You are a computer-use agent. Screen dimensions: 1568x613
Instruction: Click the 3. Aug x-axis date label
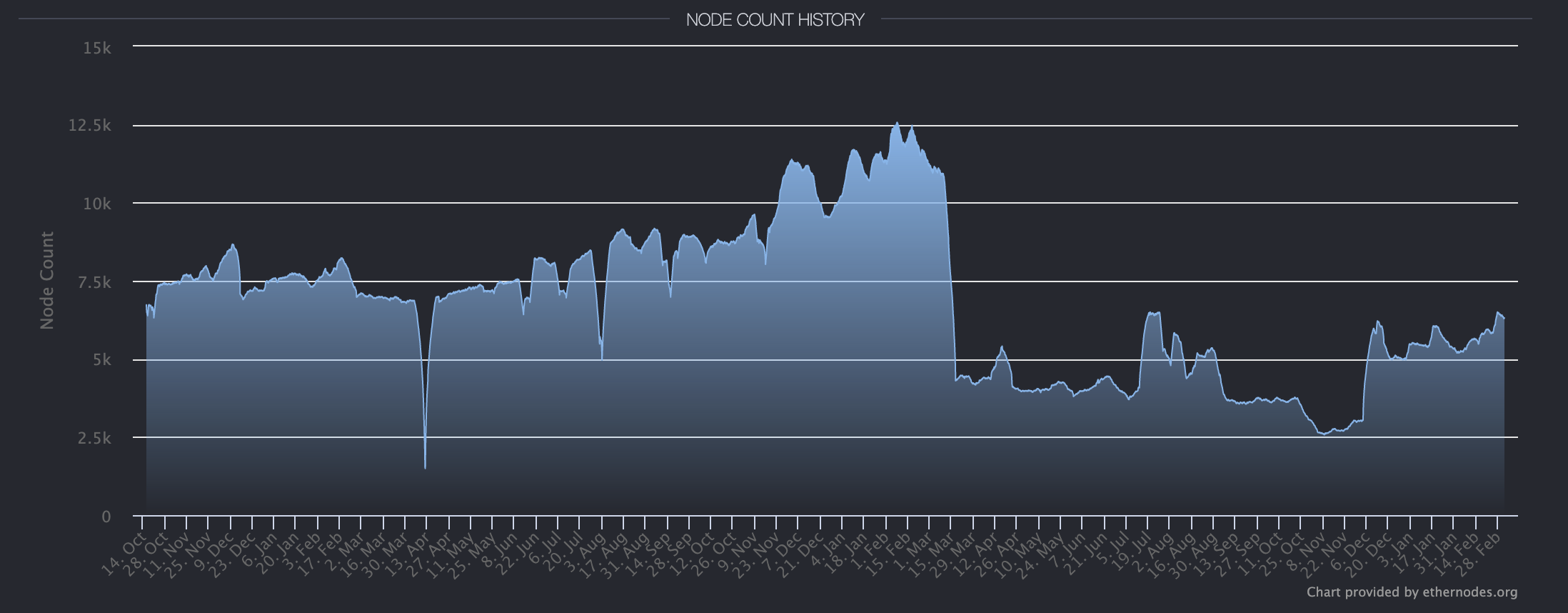click(x=585, y=552)
